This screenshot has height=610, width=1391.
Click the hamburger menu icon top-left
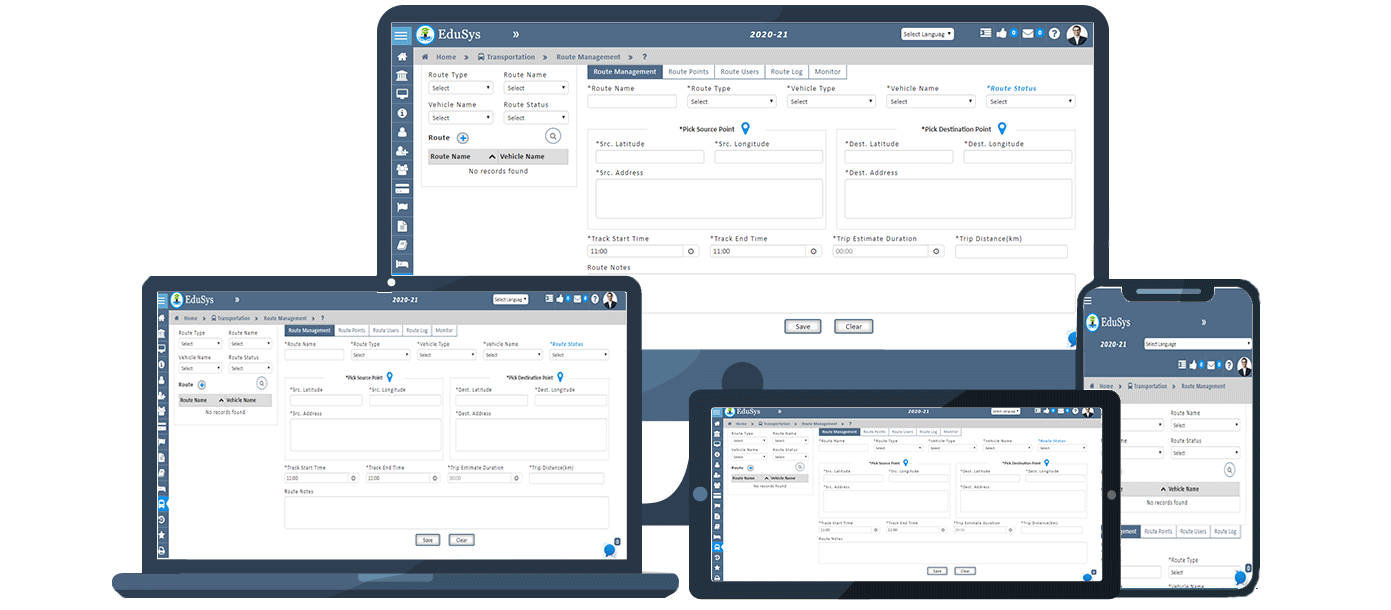click(401, 33)
